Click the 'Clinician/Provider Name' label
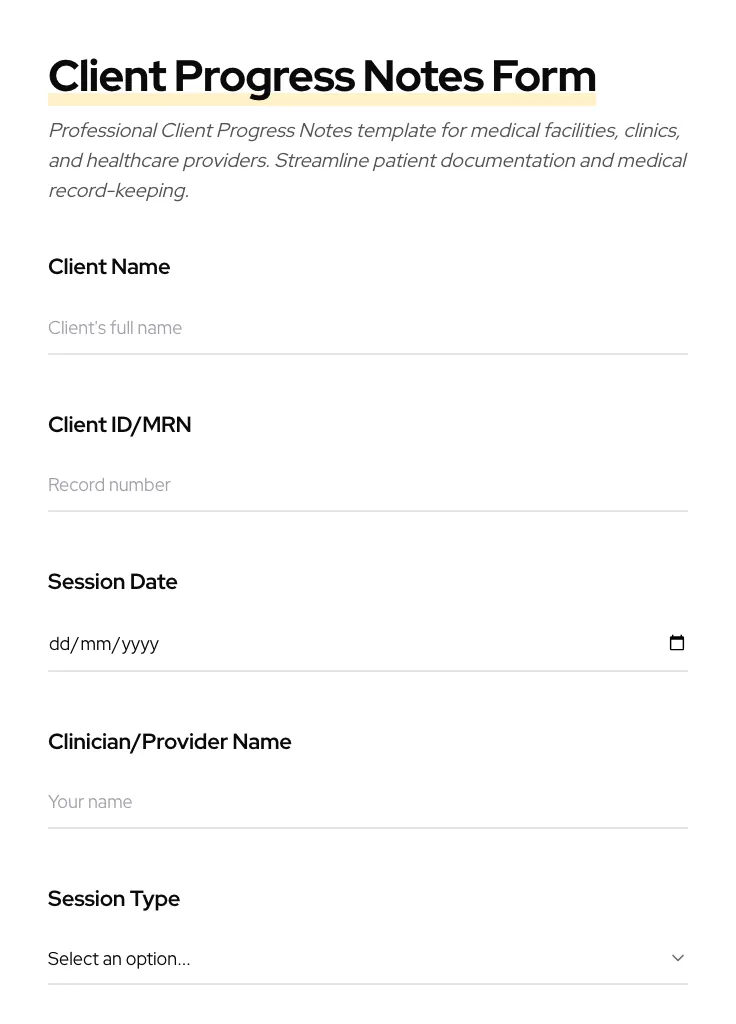 pyautogui.click(x=170, y=742)
